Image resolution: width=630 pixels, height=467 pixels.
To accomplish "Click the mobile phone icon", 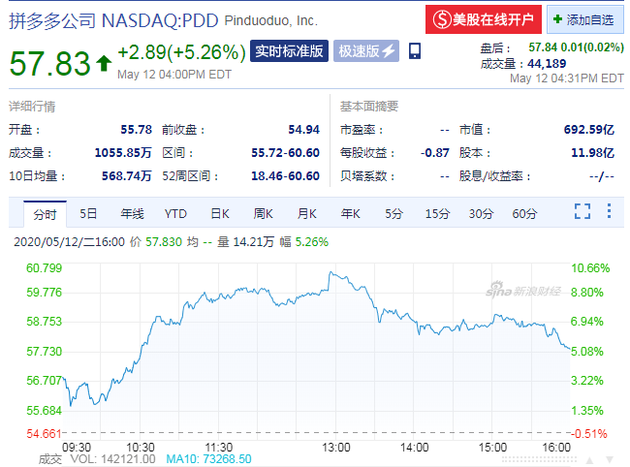I will point(415,51).
